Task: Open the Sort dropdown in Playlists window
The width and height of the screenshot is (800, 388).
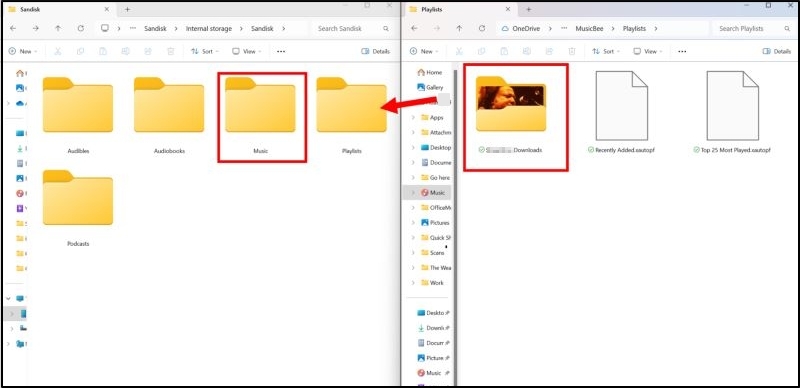Action: tap(606, 52)
